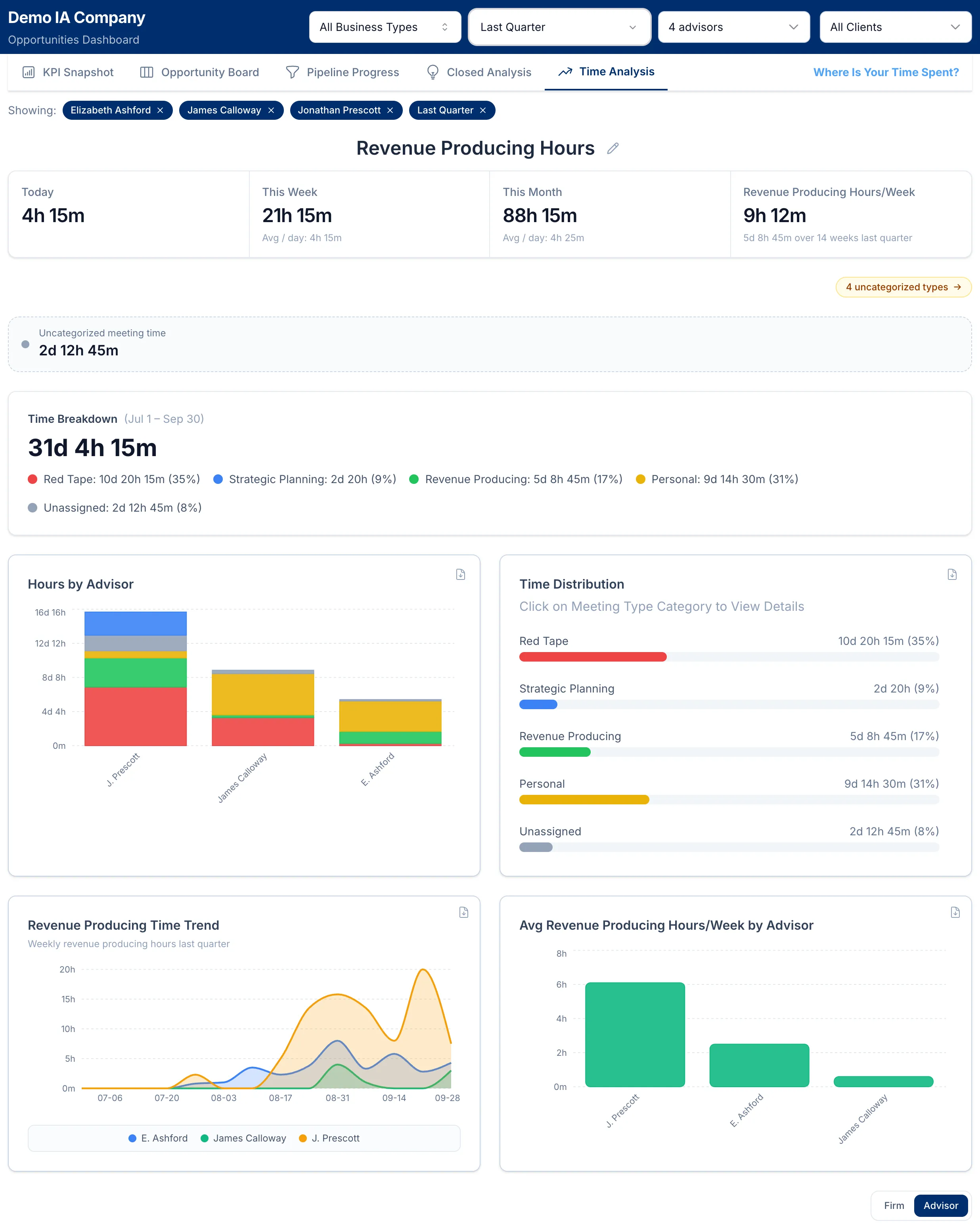Open the Pipeline Progress tab
Viewport: 980px width, 1224px height.
[342, 72]
